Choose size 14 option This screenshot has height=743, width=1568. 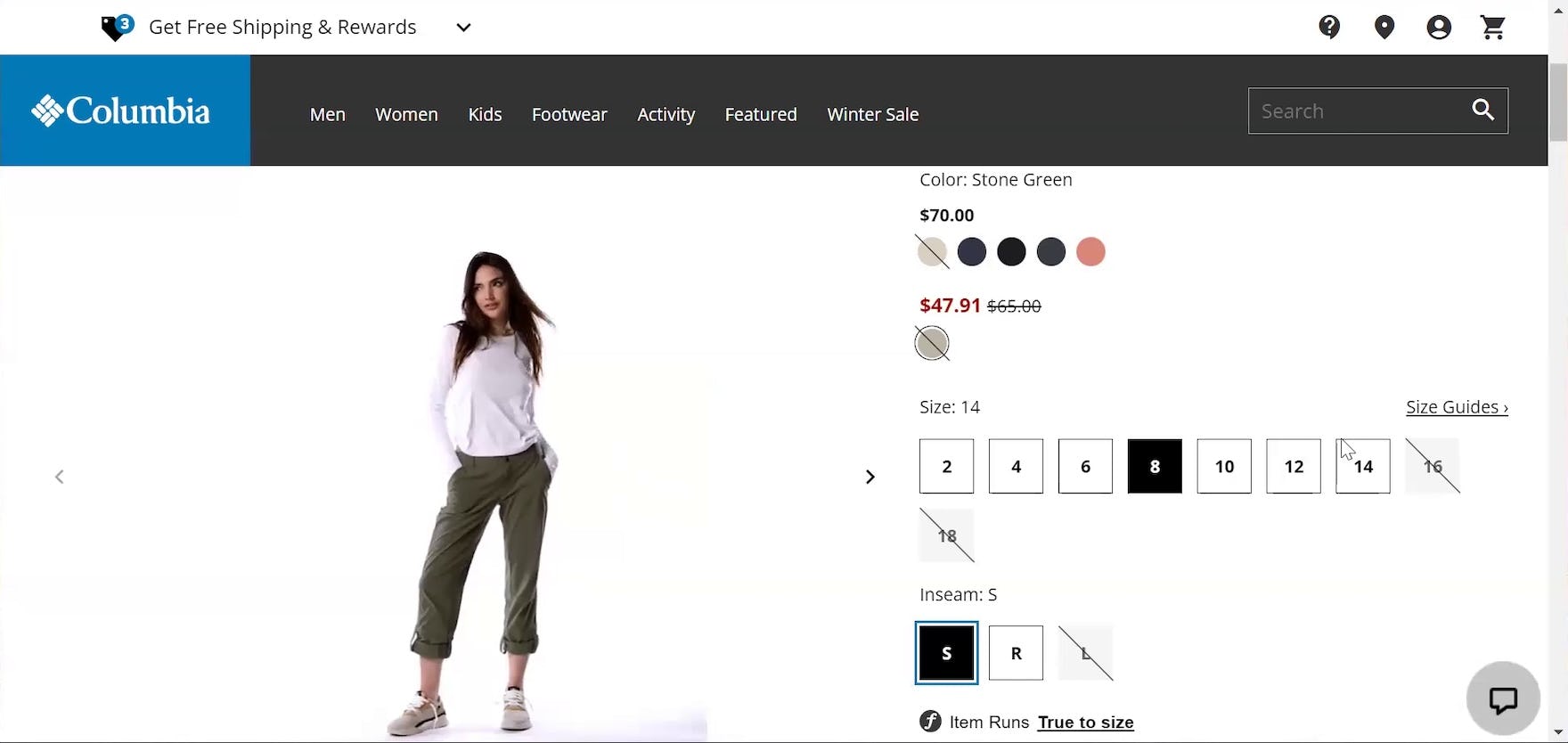pos(1363,466)
